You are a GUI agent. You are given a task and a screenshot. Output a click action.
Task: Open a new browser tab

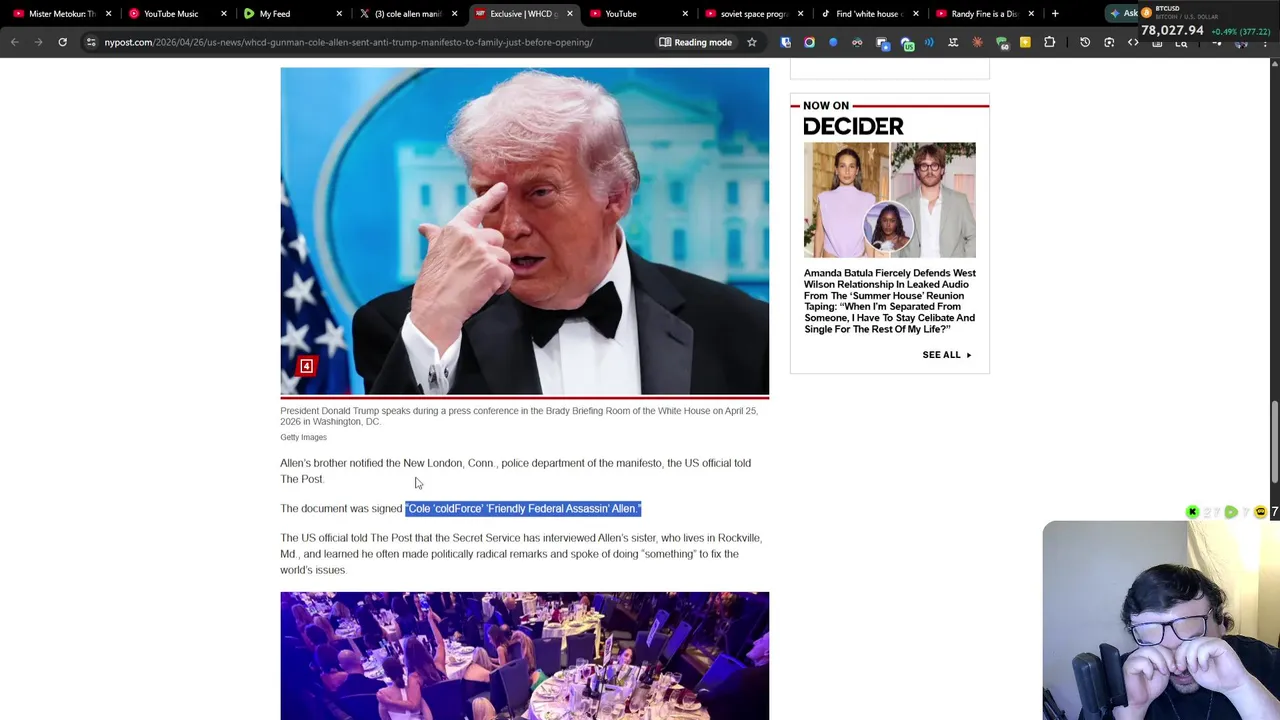tap(1055, 13)
